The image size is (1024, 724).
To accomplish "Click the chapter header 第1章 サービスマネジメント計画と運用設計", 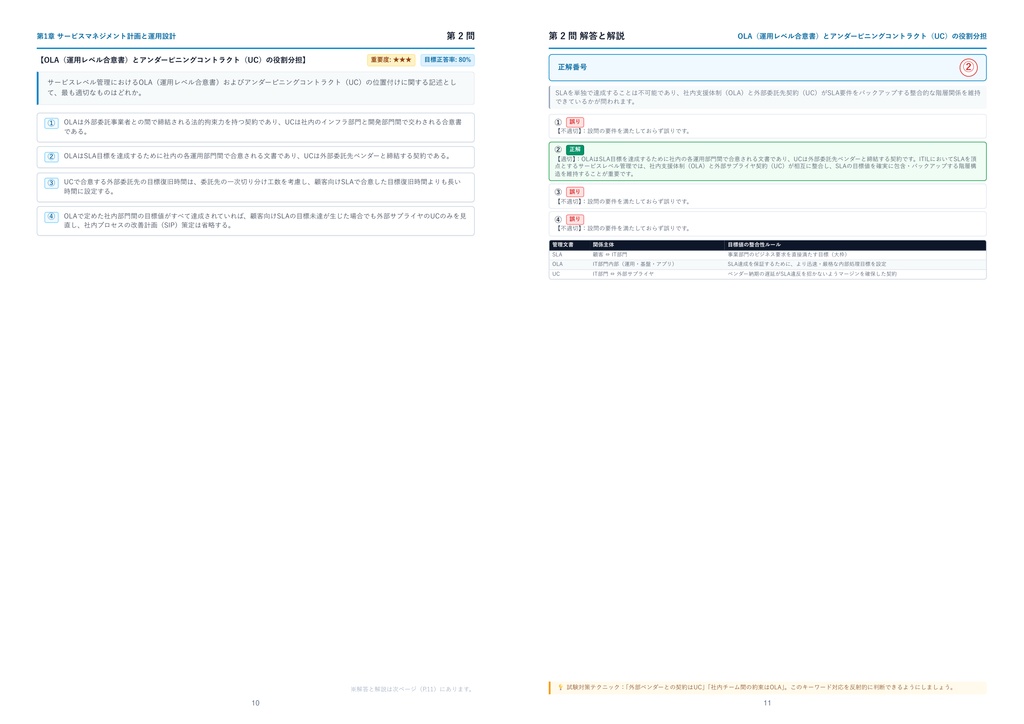I will (x=106, y=37).
